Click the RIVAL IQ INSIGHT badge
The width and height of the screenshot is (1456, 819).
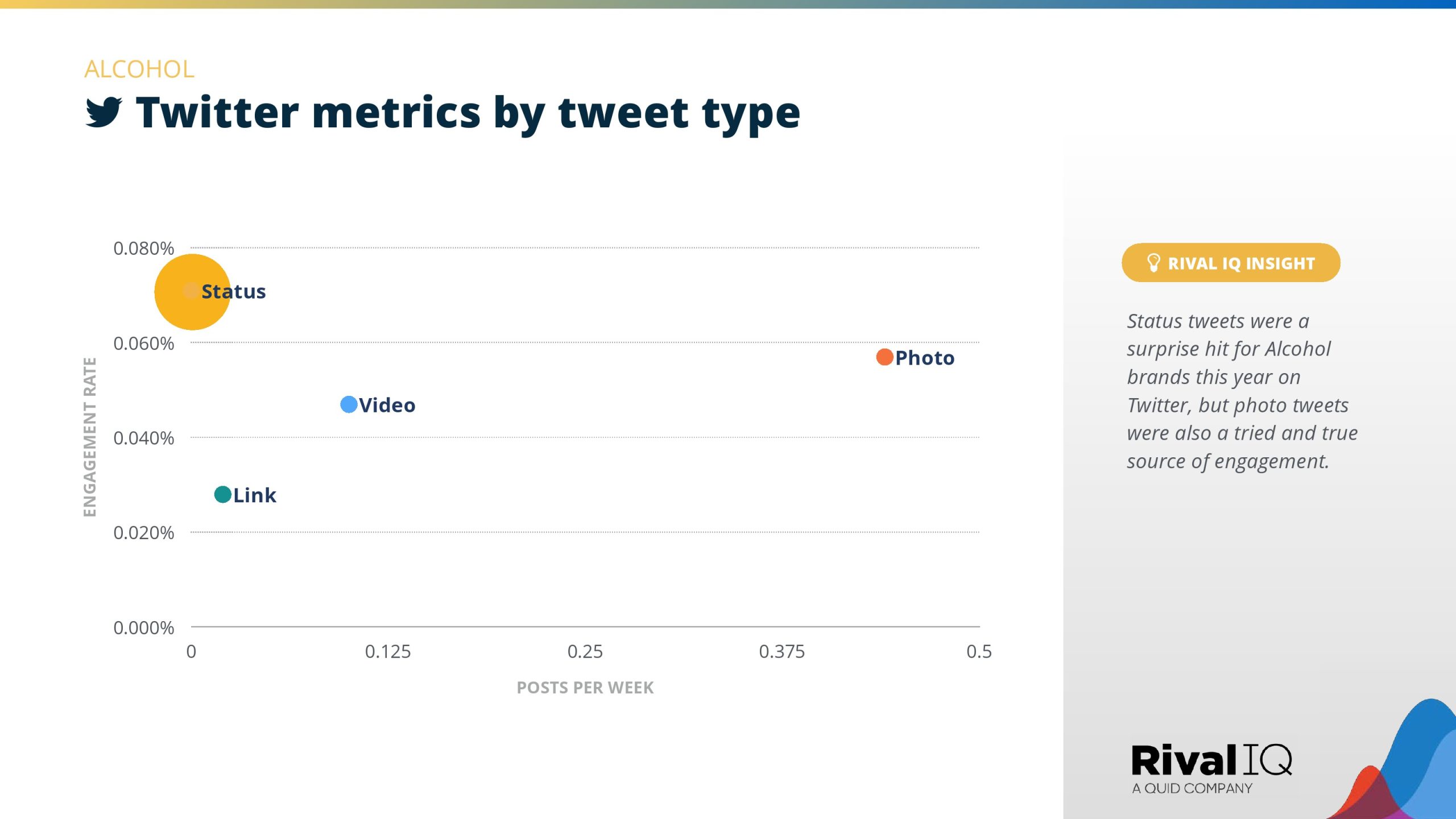click(x=1231, y=263)
